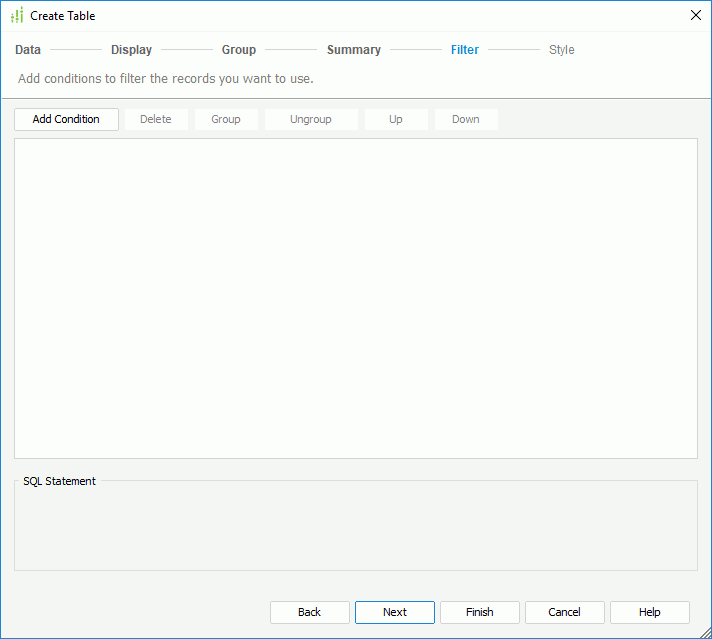Click inside the empty conditions list area

click(x=356, y=298)
